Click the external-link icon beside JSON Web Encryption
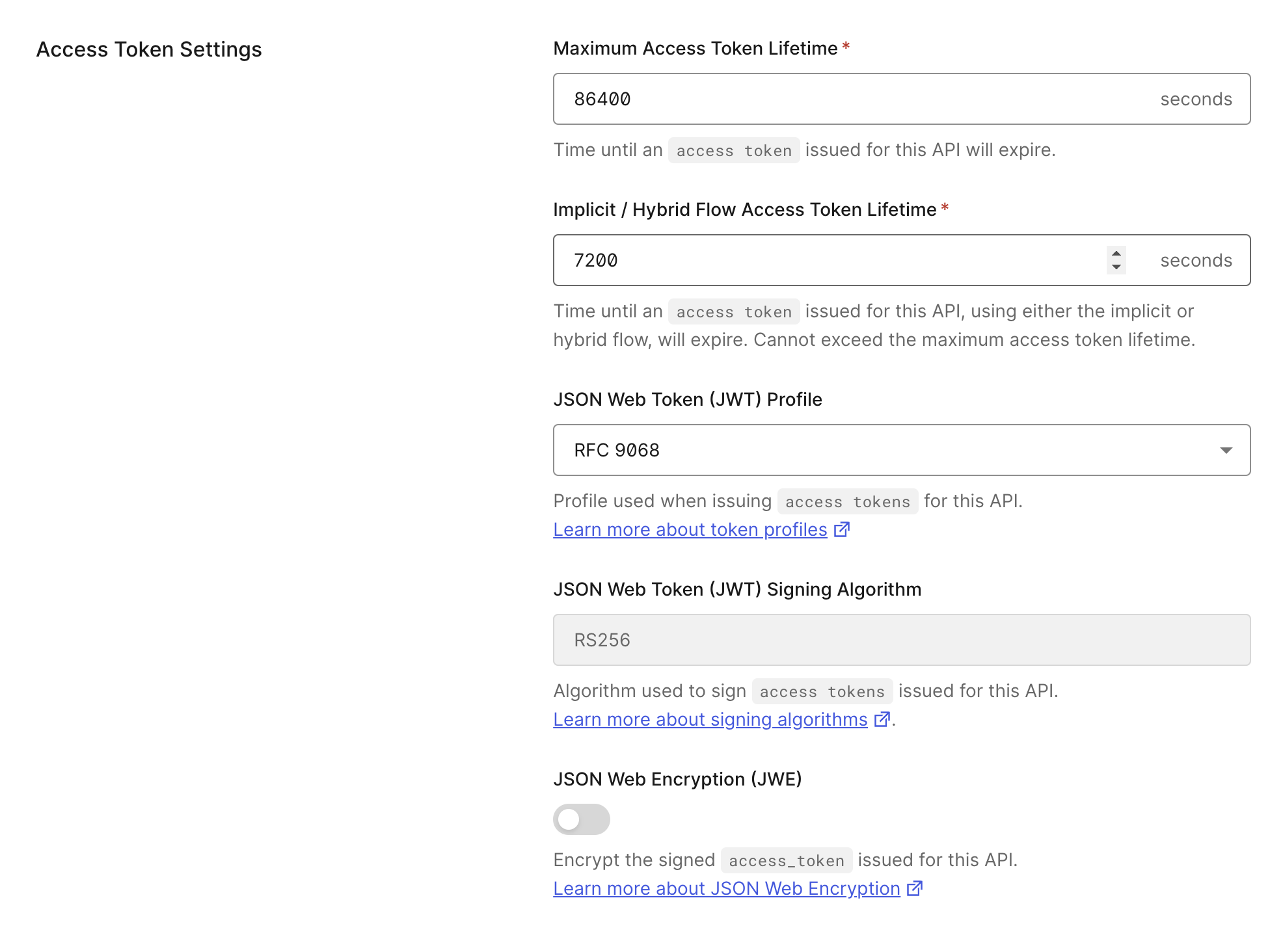1283x952 pixels. click(x=915, y=888)
